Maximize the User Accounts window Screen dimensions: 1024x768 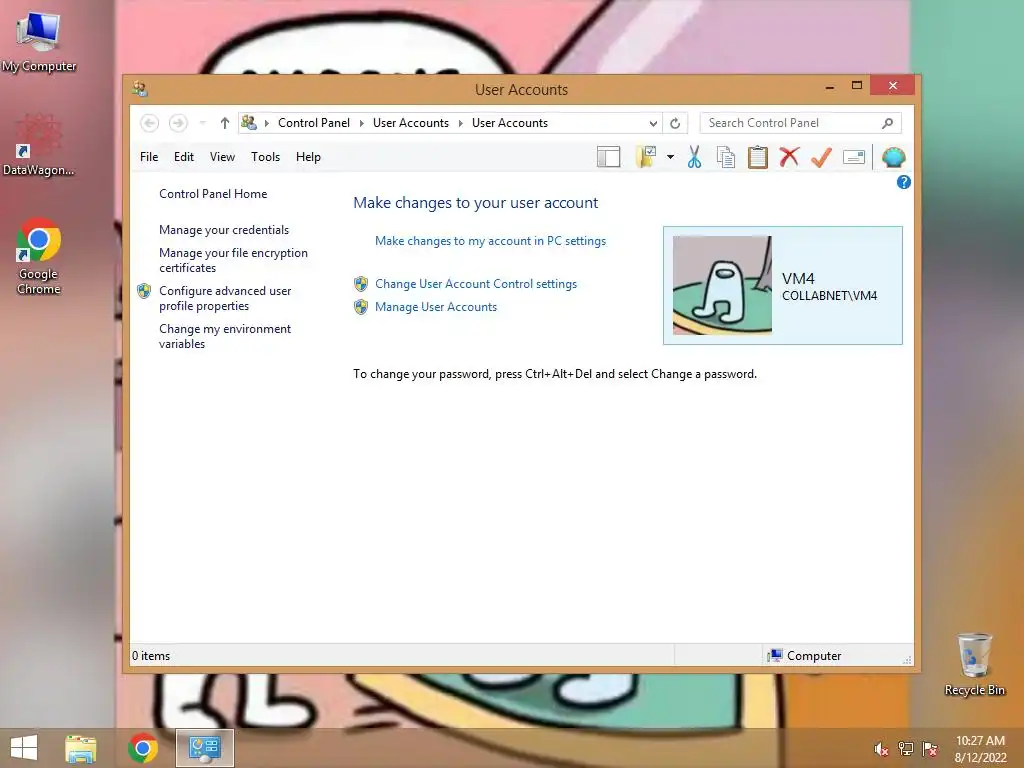(857, 86)
